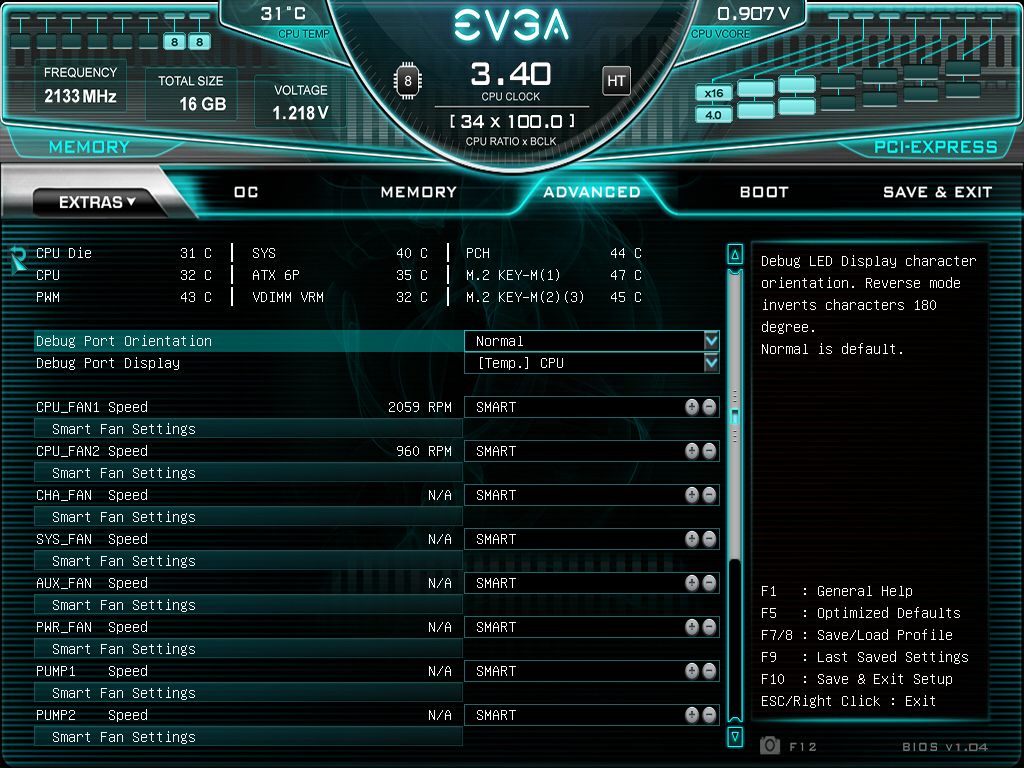Click minus icon for SYS_FAN Speed
The width and height of the screenshot is (1024, 768).
(709, 539)
